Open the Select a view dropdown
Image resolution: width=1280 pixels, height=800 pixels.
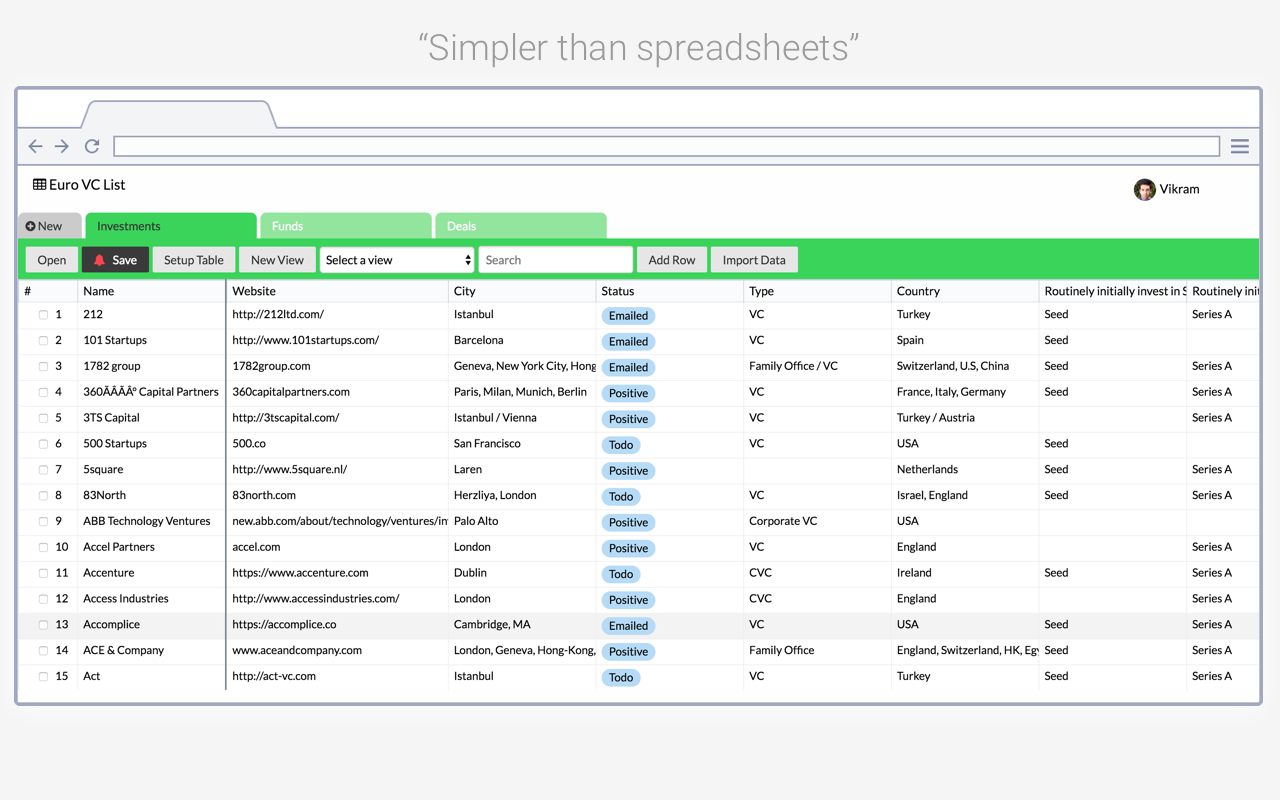(x=397, y=260)
